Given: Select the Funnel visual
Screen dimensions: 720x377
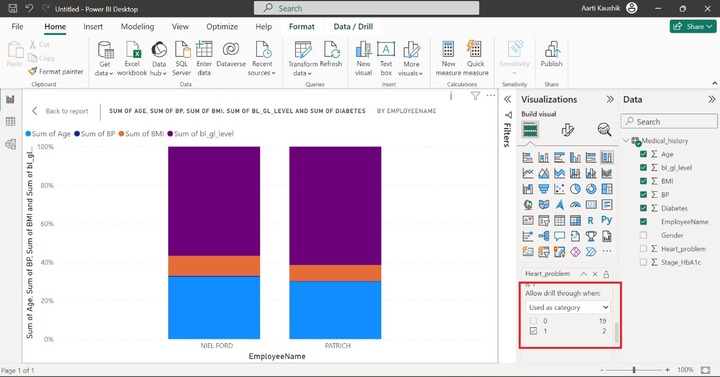Looking at the screenshot, I should pyautogui.click(x=544, y=189).
